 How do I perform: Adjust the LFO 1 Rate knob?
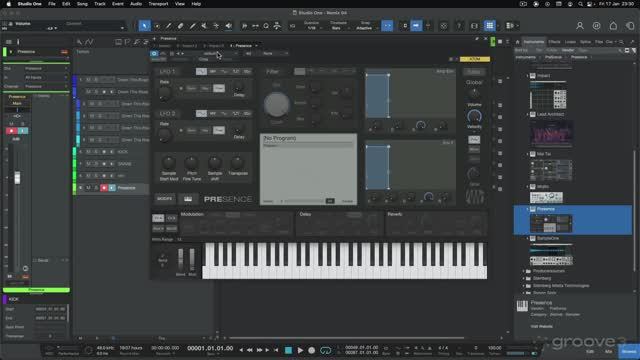coord(164,94)
